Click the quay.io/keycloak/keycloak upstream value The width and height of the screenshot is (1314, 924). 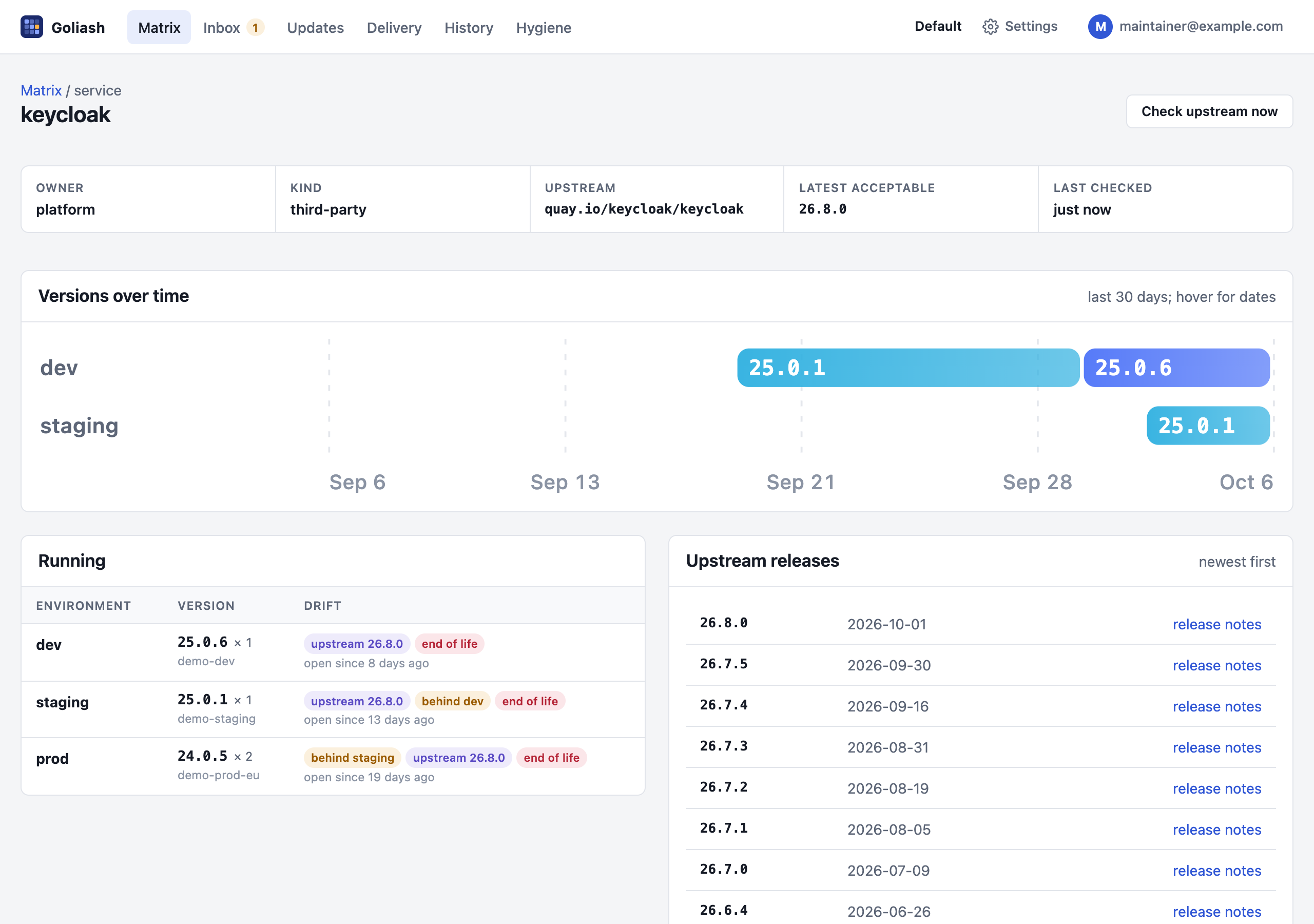[x=644, y=209]
